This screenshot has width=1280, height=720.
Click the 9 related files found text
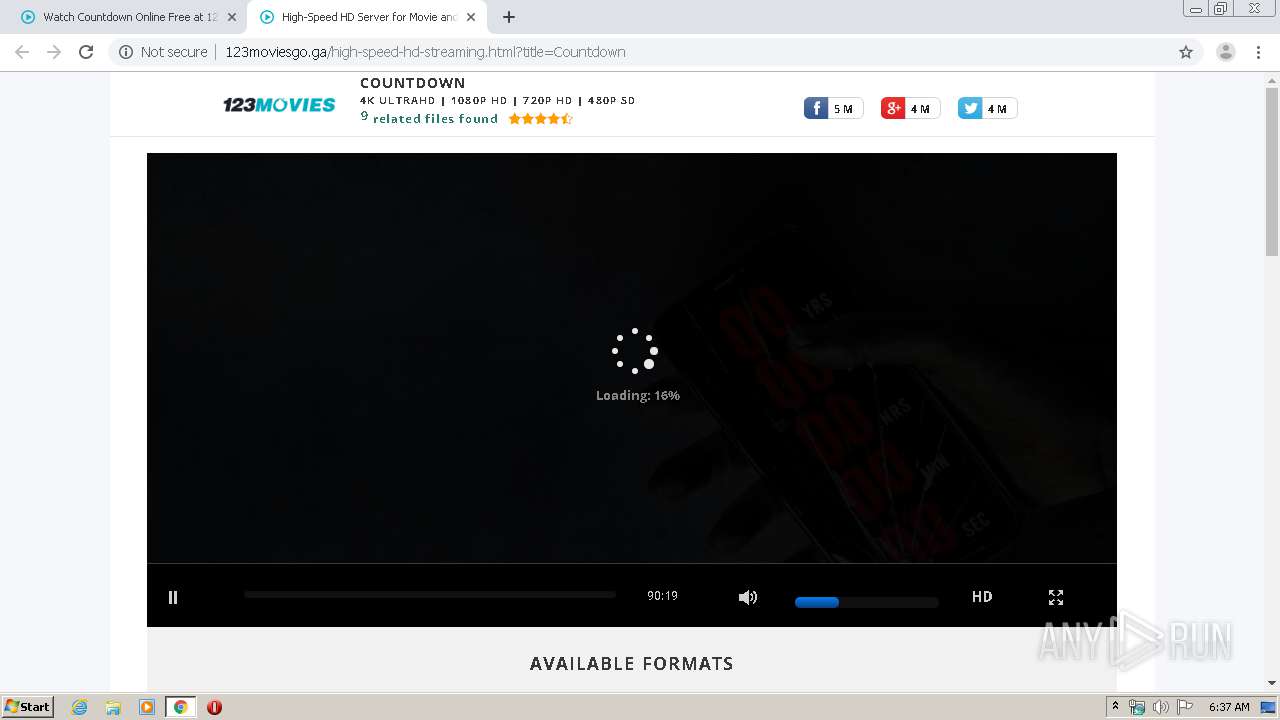point(429,118)
